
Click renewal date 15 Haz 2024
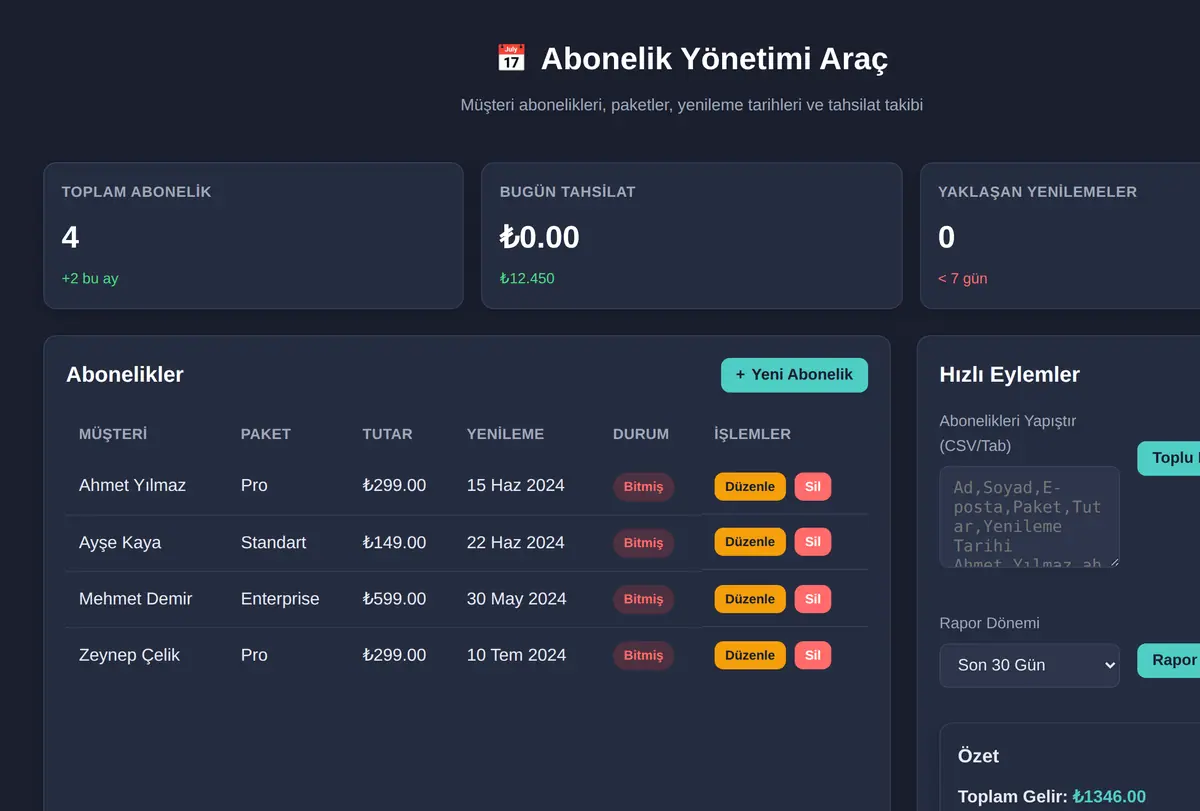point(515,485)
